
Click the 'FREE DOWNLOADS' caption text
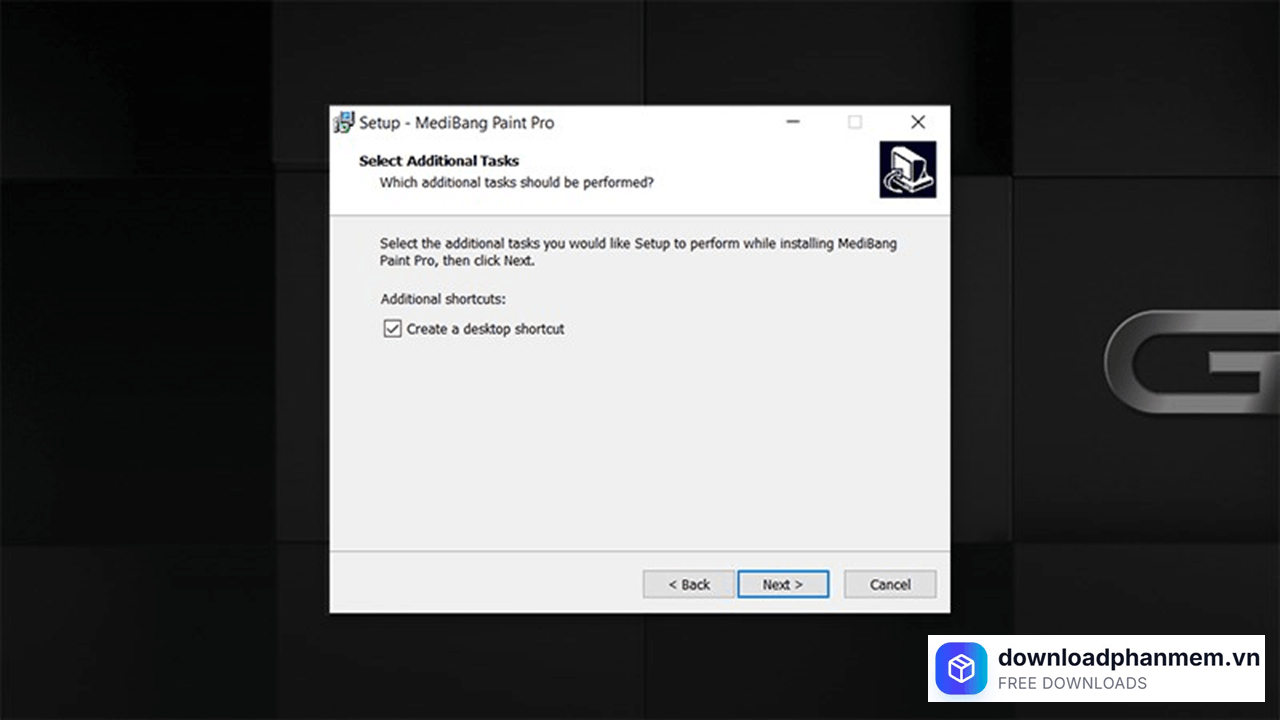tap(1072, 684)
